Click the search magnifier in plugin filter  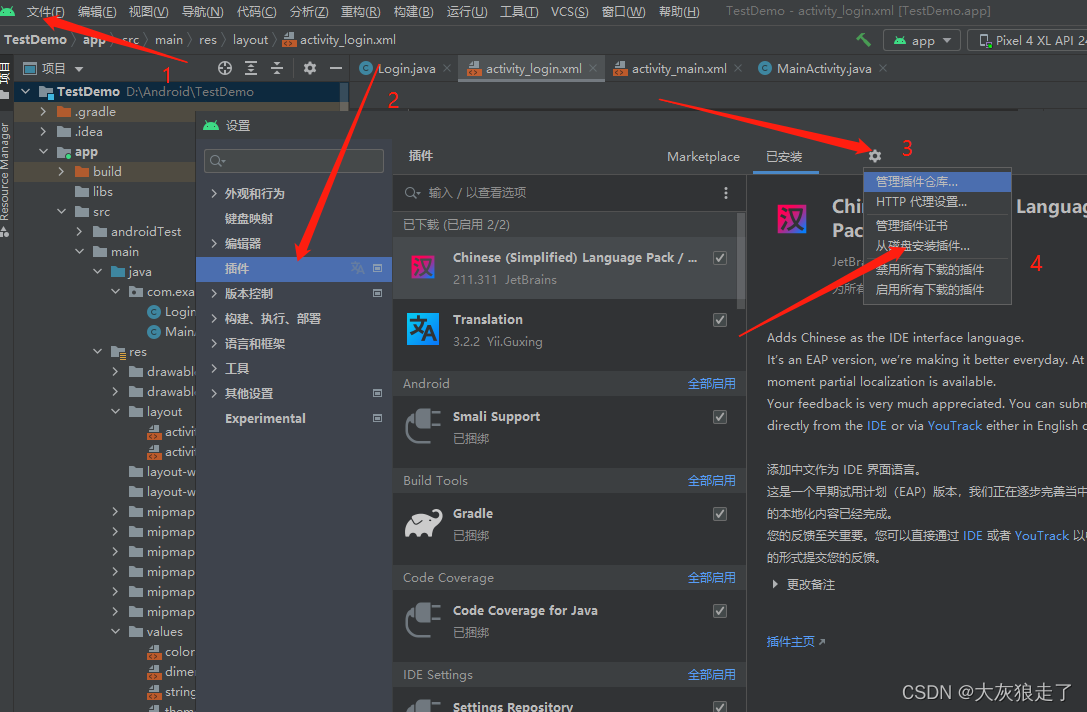(x=412, y=193)
